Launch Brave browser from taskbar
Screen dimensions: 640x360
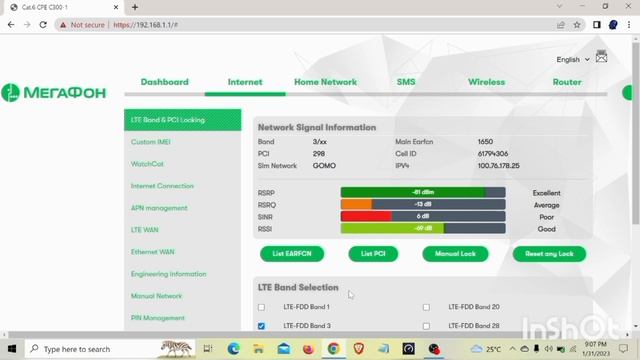(x=358, y=349)
